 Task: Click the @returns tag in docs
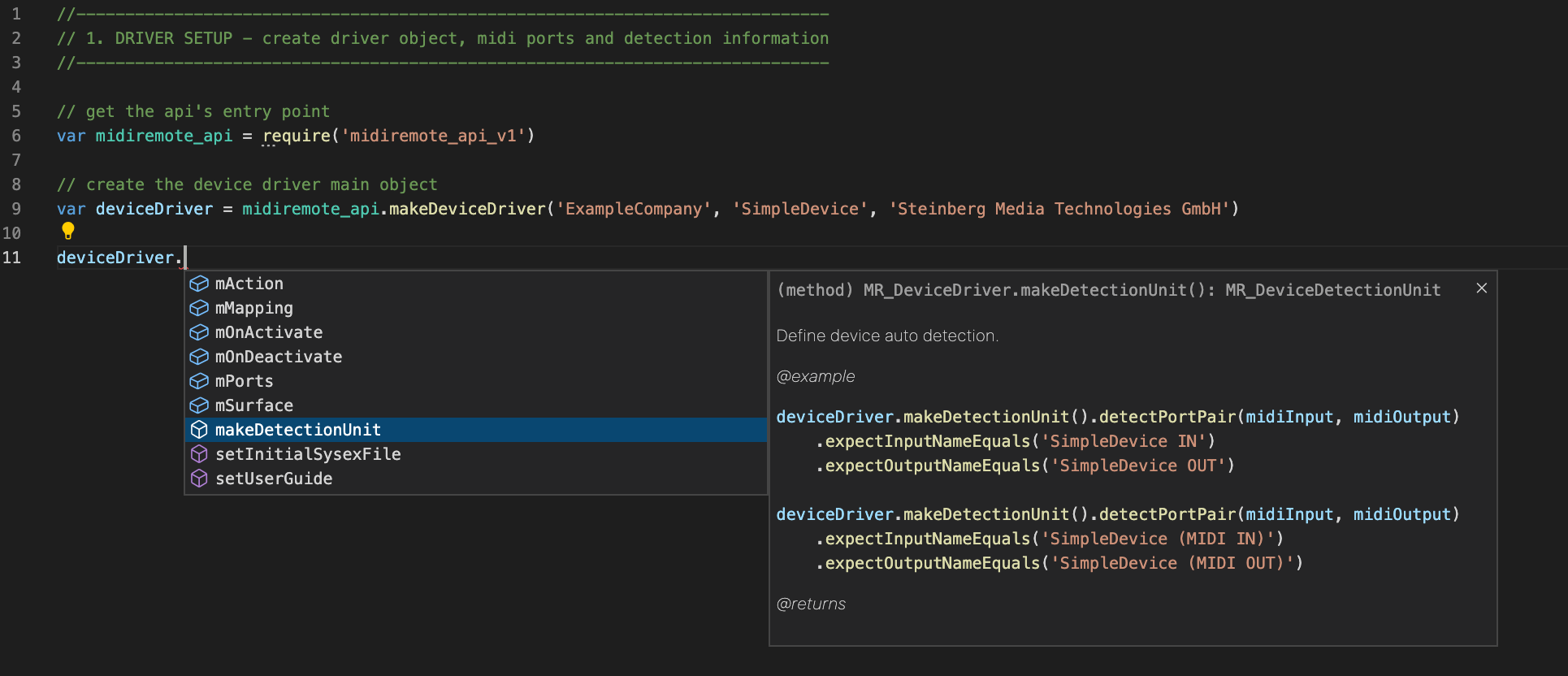811,604
